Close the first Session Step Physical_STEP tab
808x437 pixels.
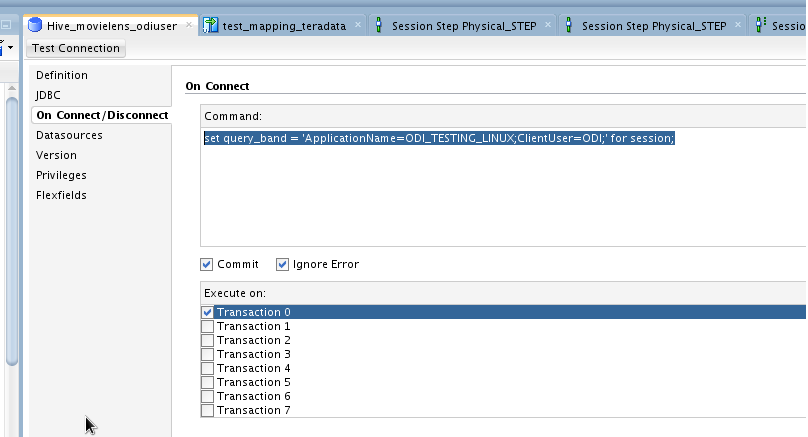click(548, 26)
